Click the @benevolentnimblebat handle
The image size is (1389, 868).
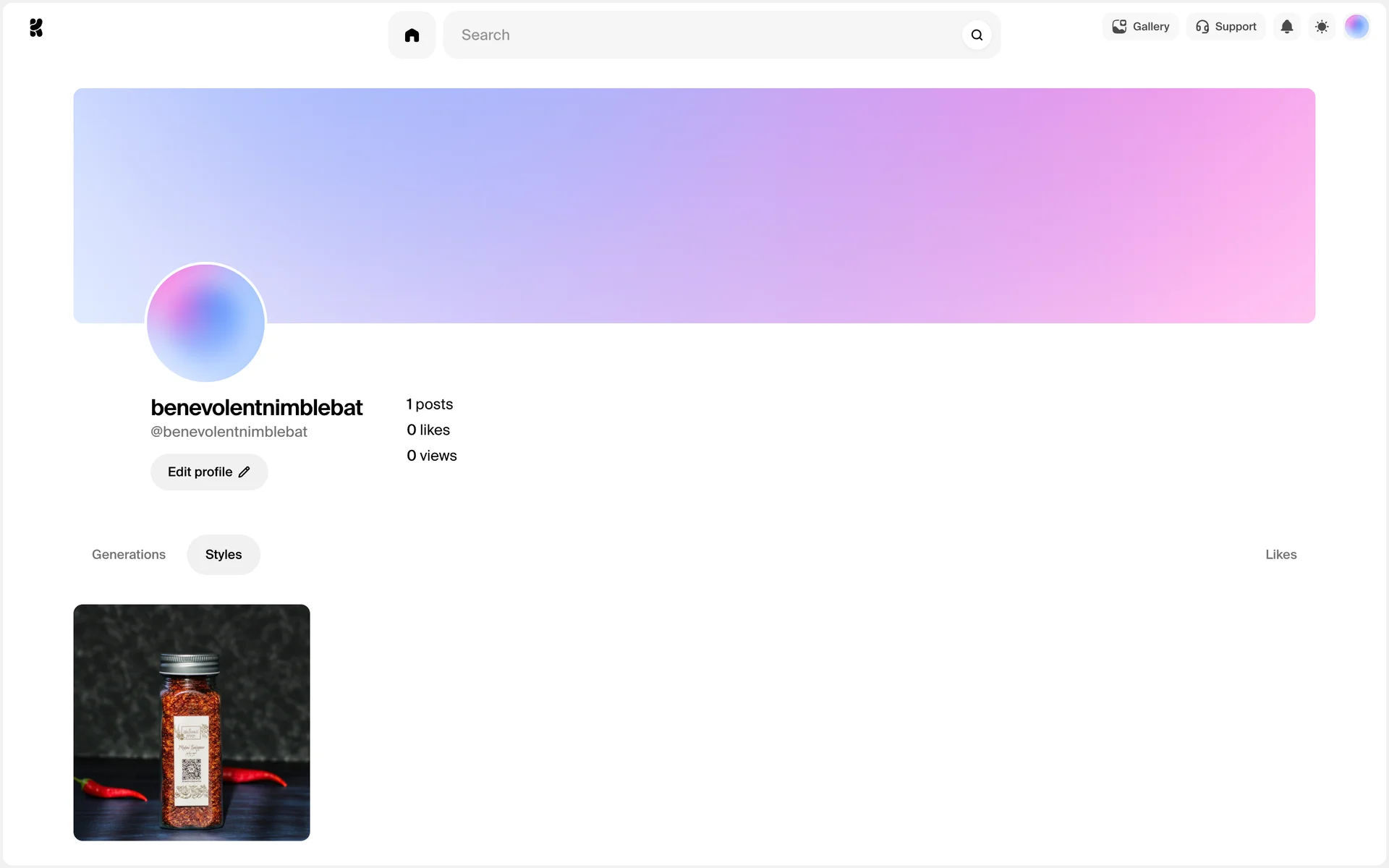pos(229,432)
